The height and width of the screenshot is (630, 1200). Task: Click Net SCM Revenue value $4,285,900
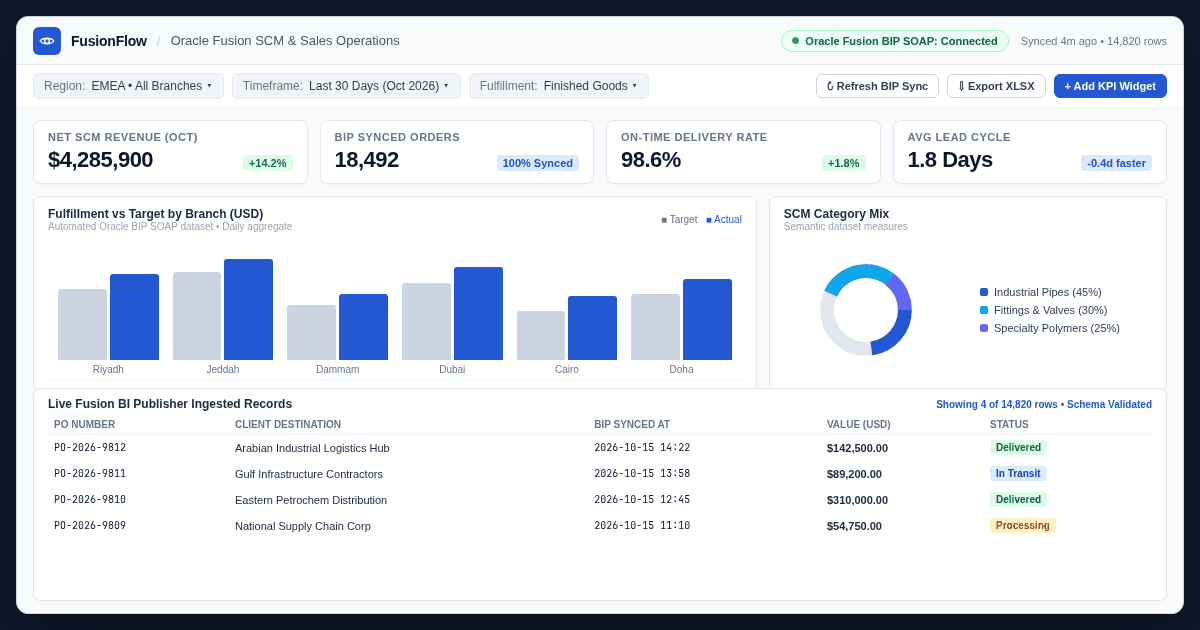(x=100, y=160)
